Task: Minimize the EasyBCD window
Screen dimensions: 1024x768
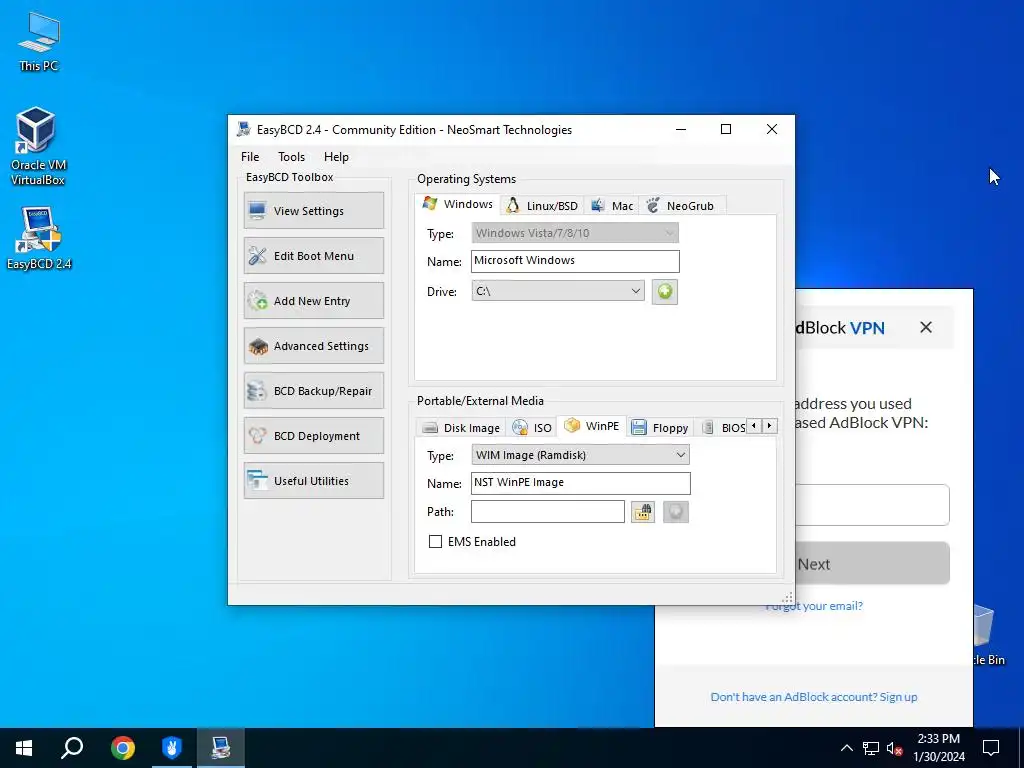Action: point(680,129)
